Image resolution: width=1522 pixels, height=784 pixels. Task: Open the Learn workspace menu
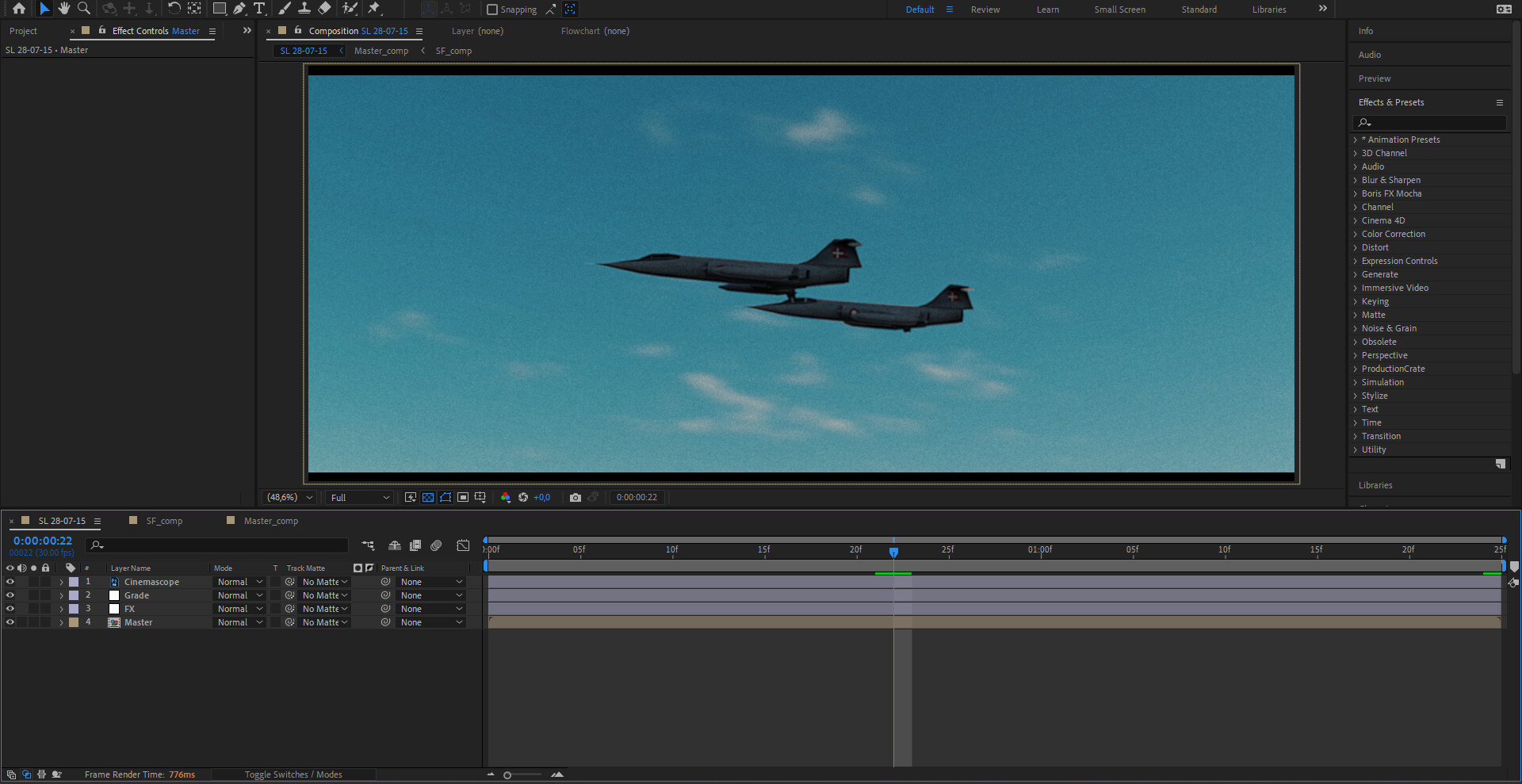pos(1047,9)
